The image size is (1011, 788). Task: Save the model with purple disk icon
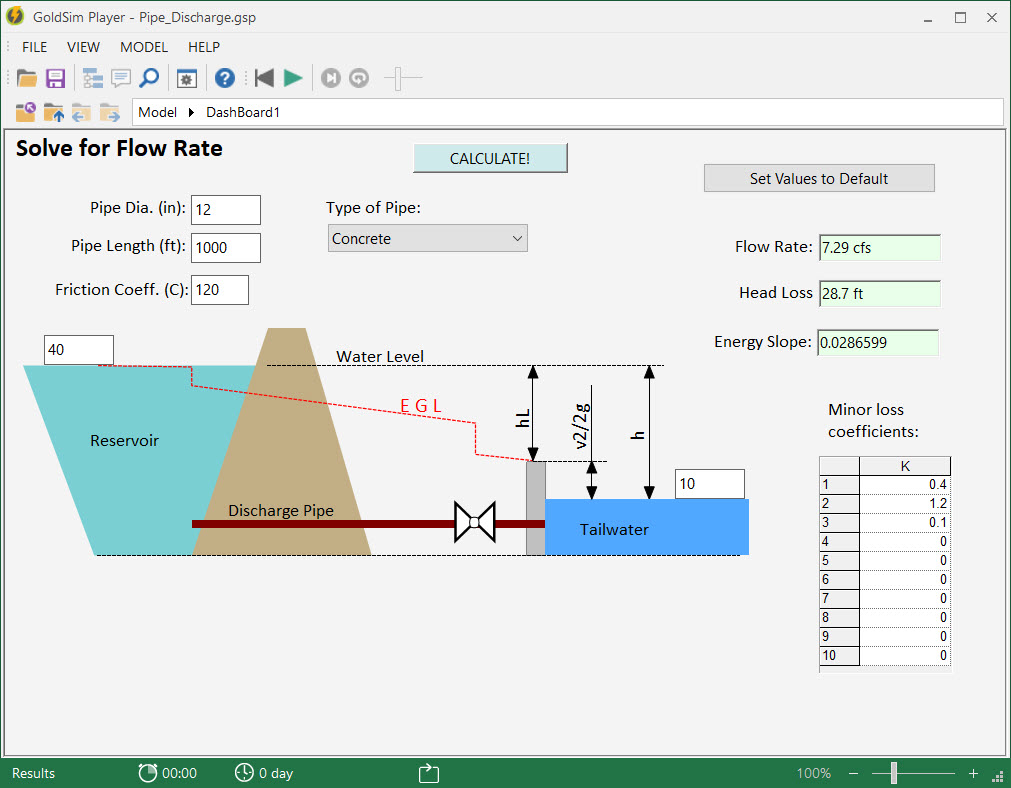coord(55,78)
